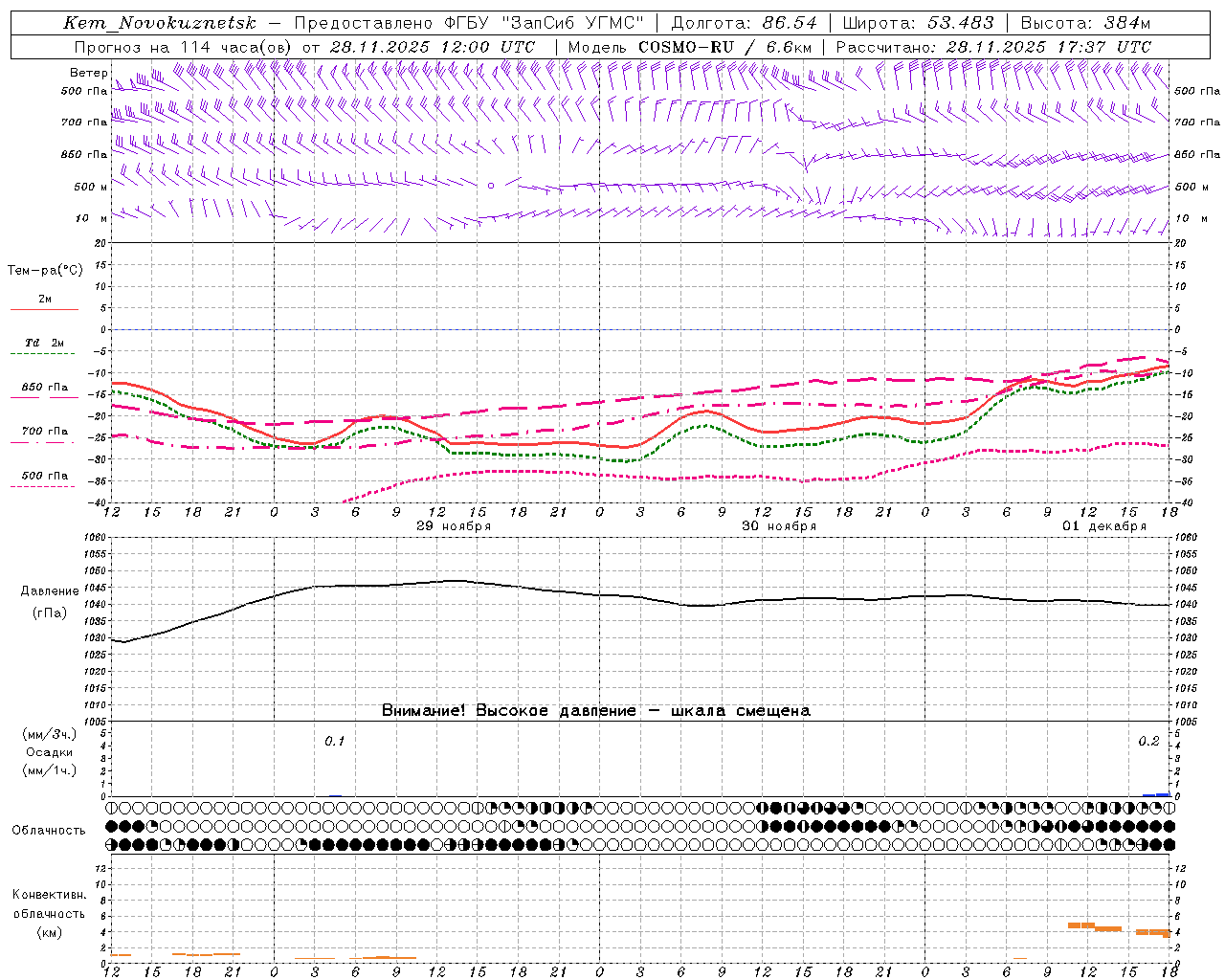Click the 0.2 precipitation amount value
The width and height of the screenshot is (1225, 980).
click(1148, 741)
